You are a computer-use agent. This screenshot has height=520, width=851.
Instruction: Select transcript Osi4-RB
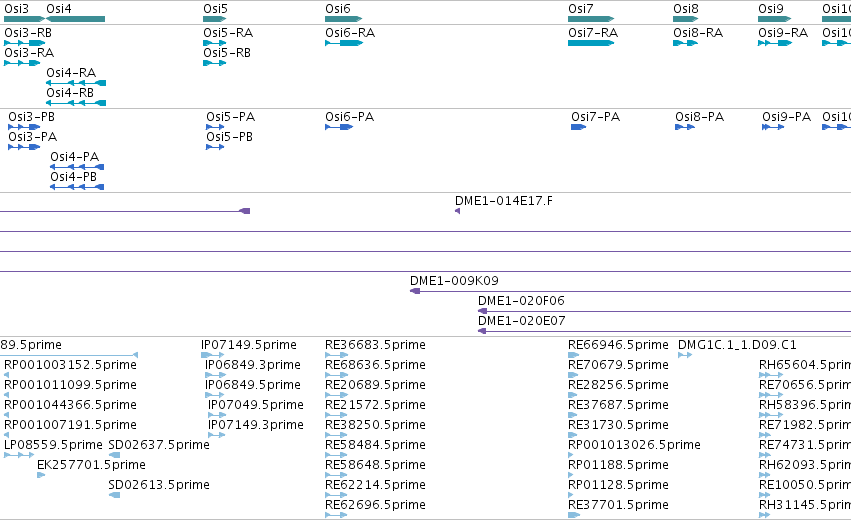coord(76,103)
